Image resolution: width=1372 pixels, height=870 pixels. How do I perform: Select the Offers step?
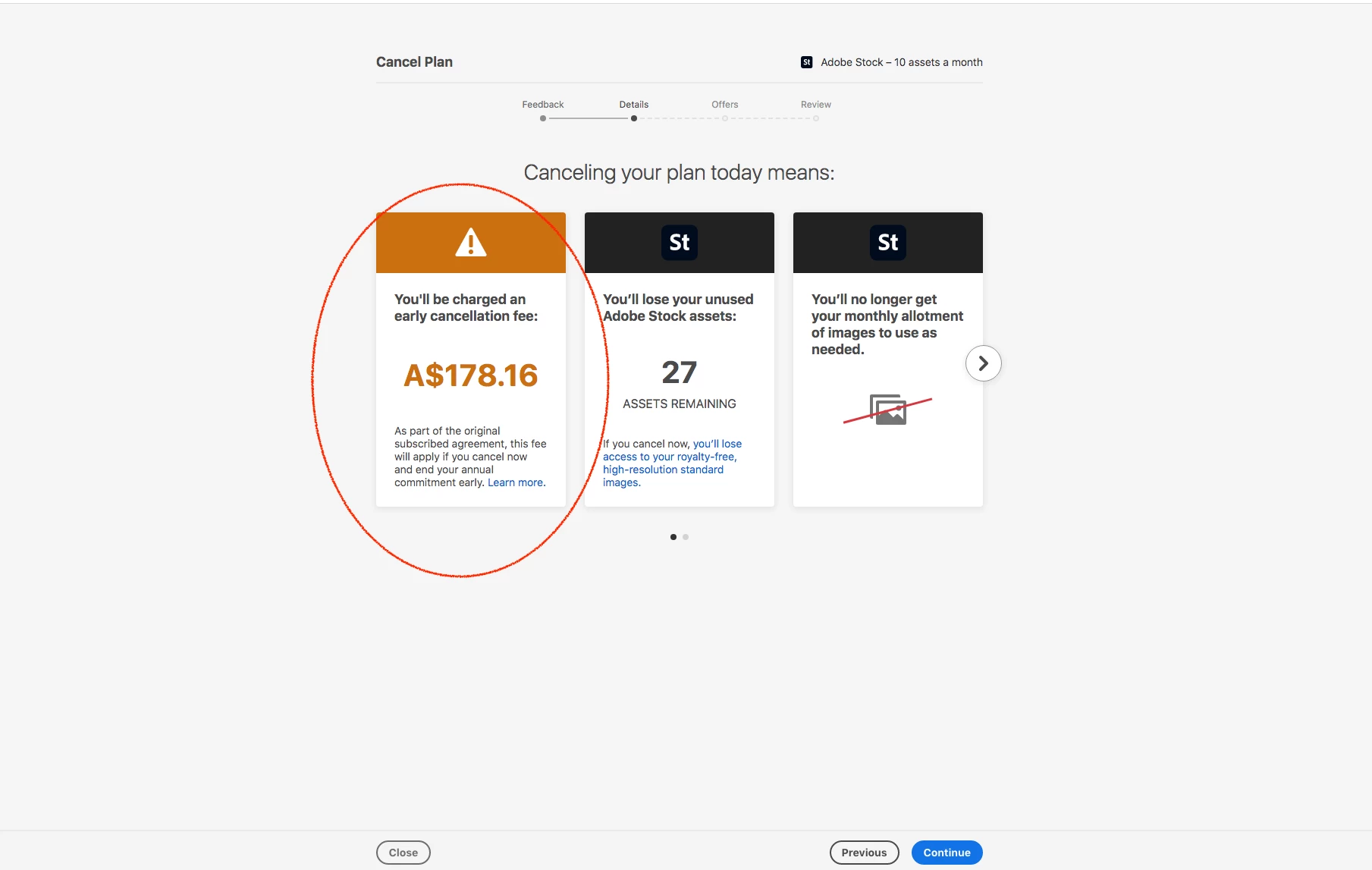point(725,105)
